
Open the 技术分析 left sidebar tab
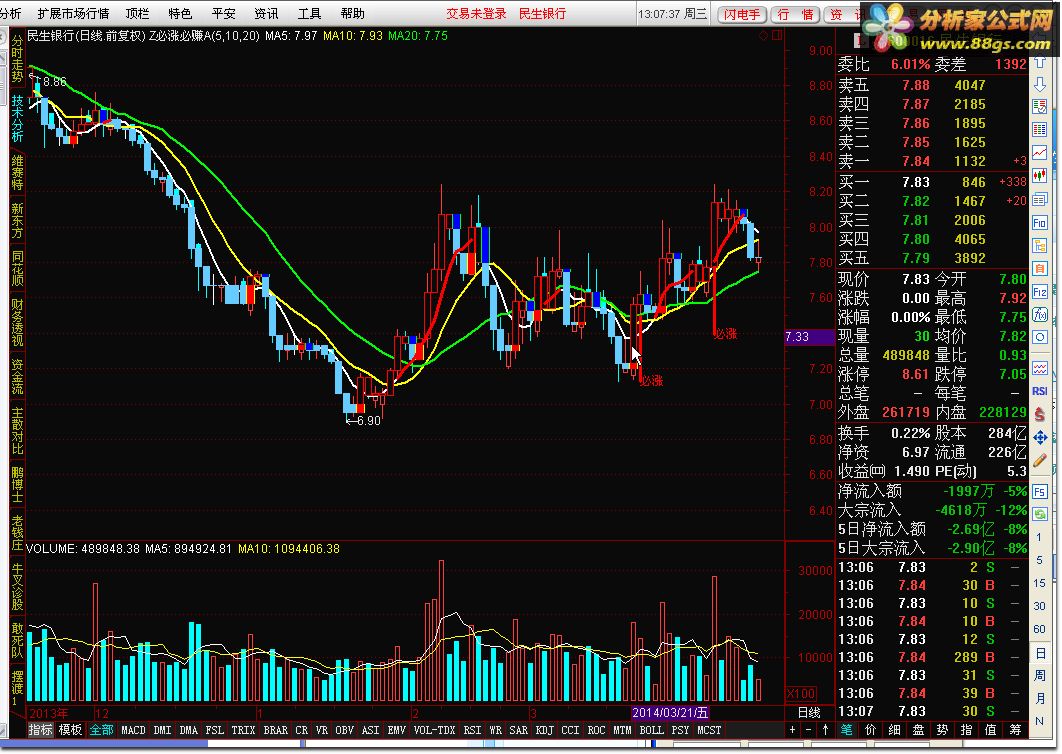click(17, 119)
